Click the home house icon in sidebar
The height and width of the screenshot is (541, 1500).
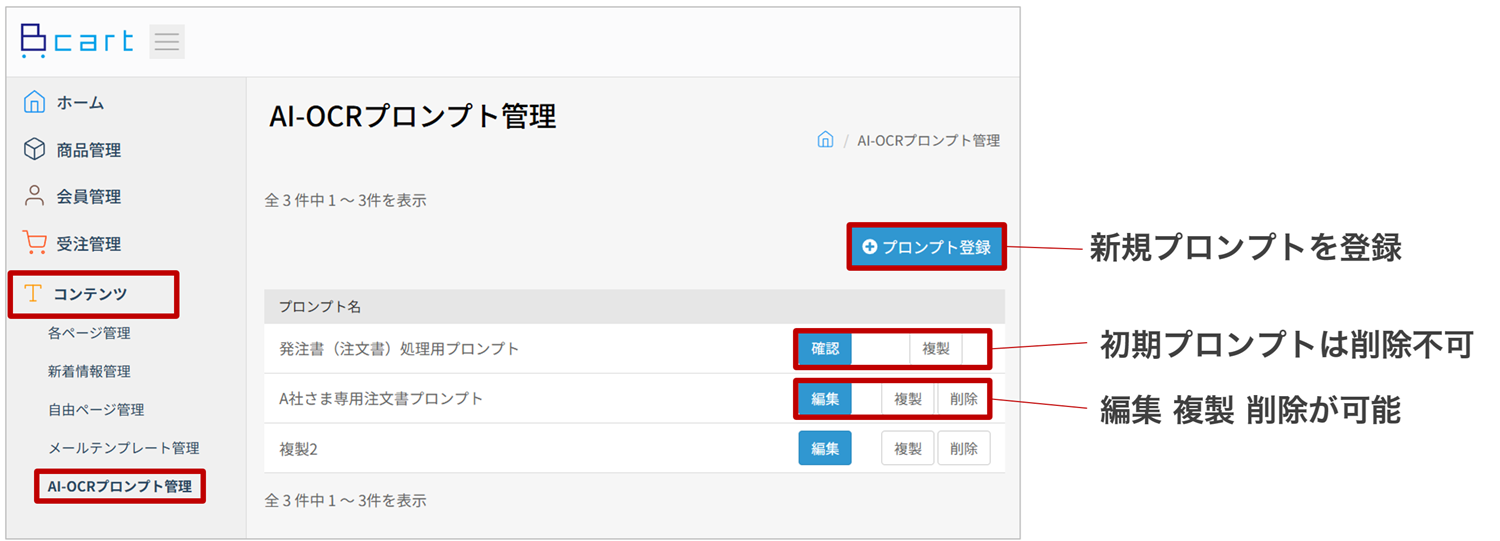pos(34,102)
